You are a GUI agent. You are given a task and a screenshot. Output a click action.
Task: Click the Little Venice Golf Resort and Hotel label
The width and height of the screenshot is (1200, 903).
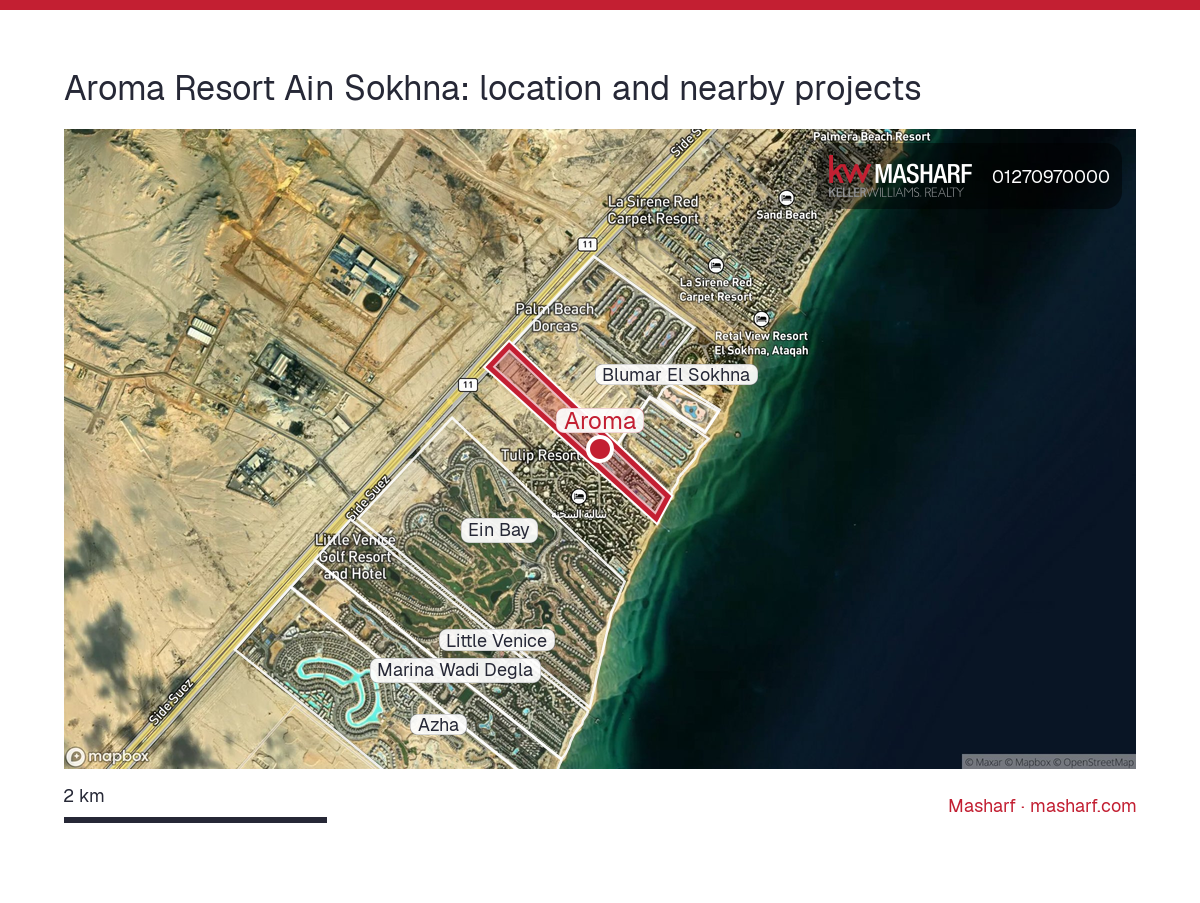pyautogui.click(x=355, y=557)
